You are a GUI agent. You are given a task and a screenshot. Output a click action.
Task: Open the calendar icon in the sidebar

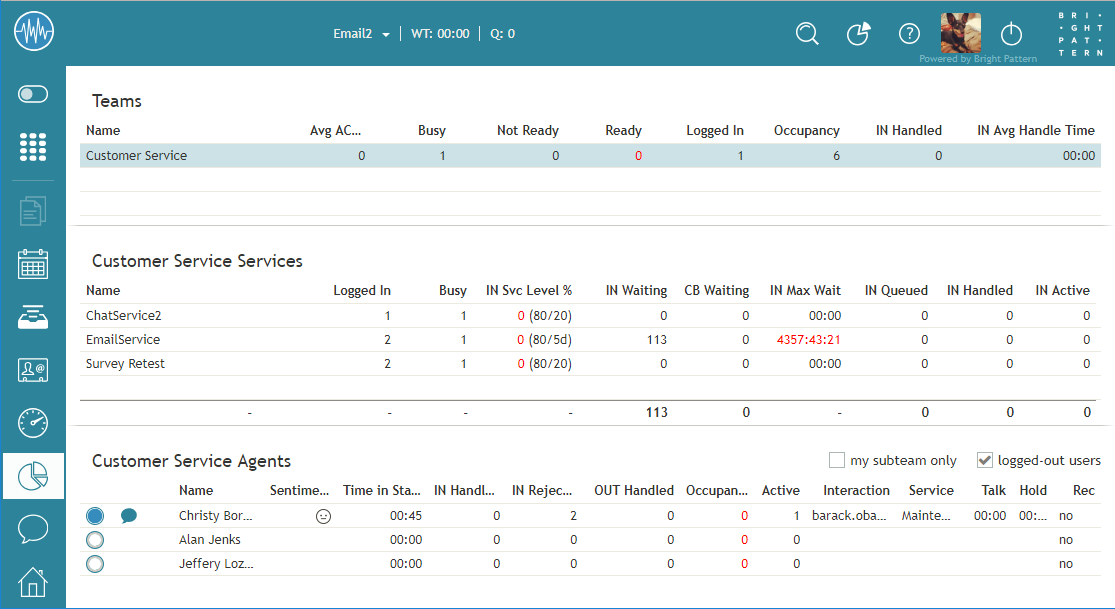click(33, 264)
